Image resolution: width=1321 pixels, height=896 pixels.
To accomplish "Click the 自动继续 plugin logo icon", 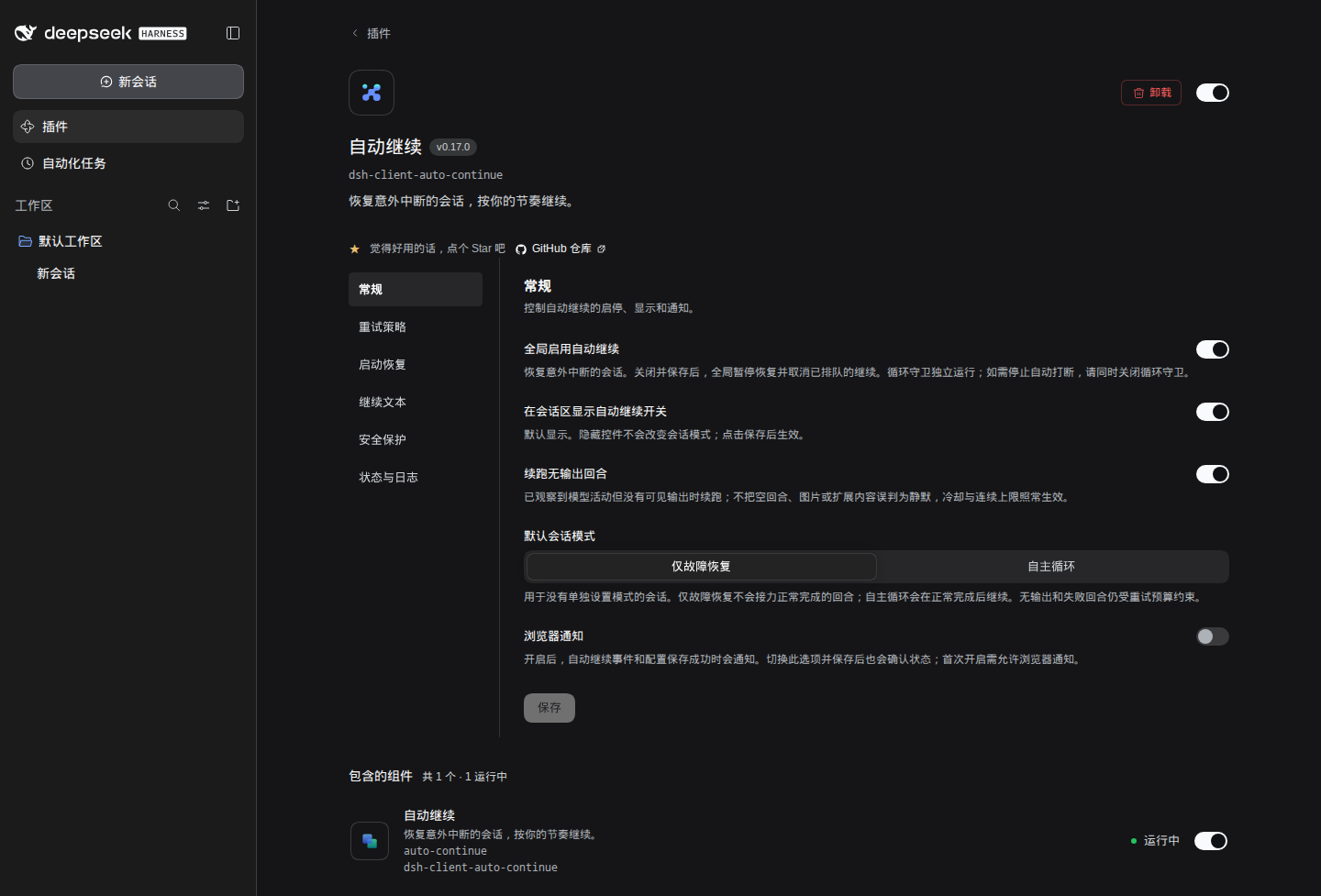I will pyautogui.click(x=372, y=93).
